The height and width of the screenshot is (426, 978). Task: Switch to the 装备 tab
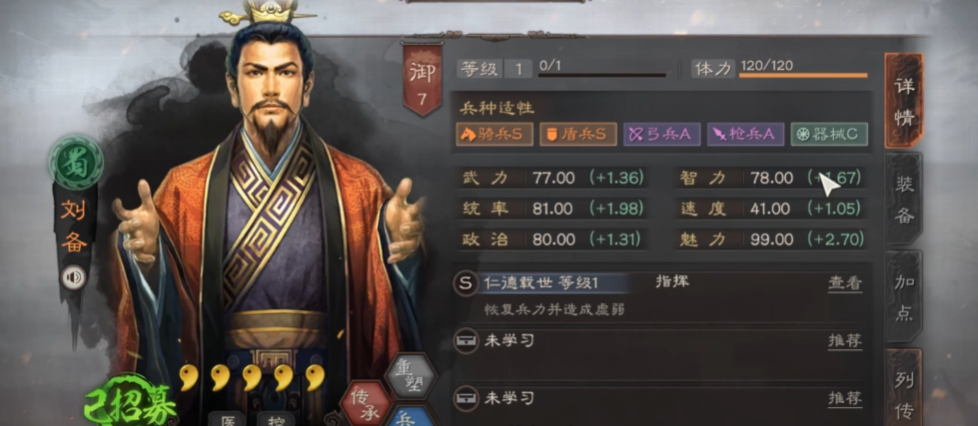904,199
